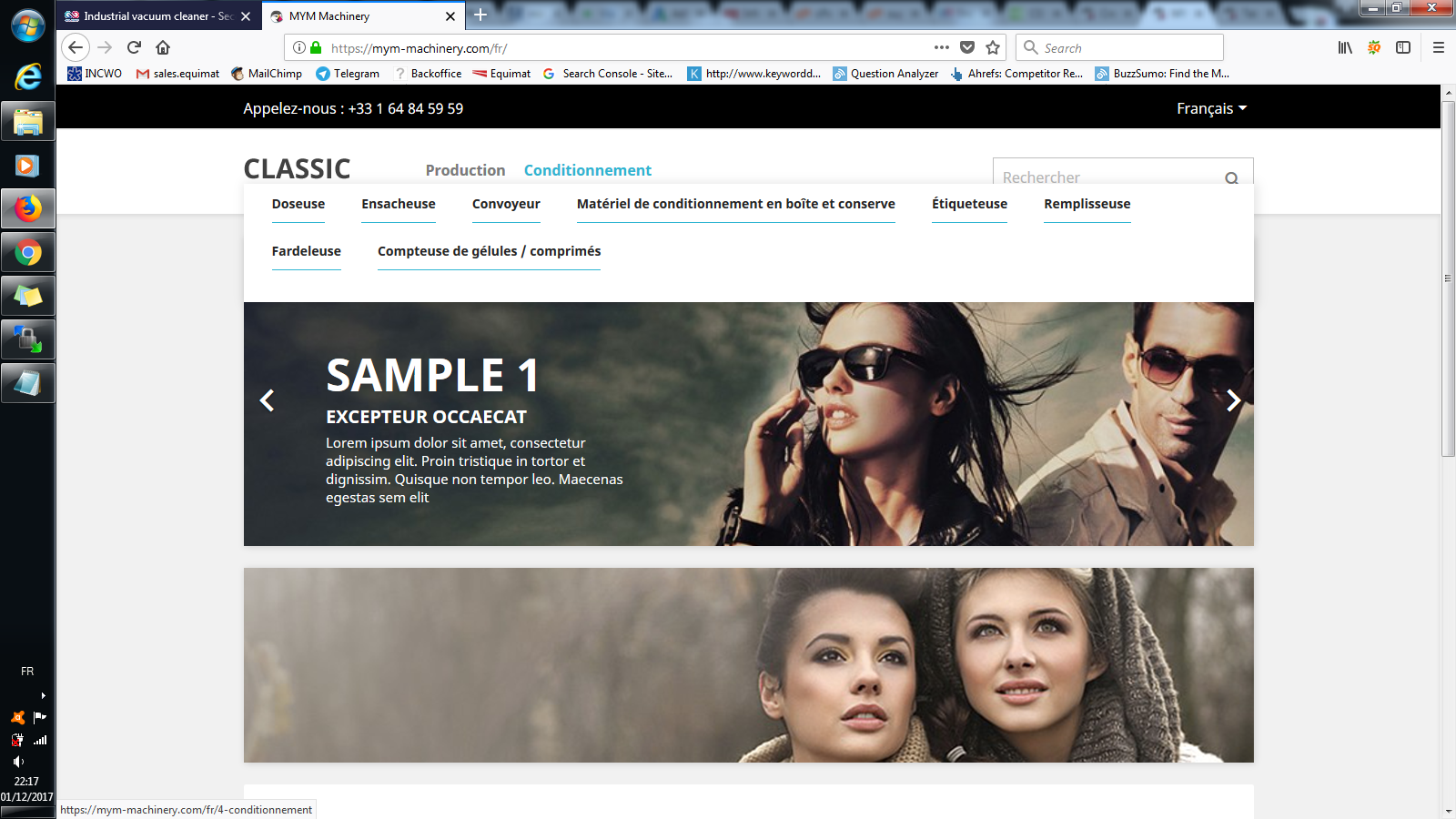Open the system volume control
The image size is (1456, 819).
pos(18,761)
